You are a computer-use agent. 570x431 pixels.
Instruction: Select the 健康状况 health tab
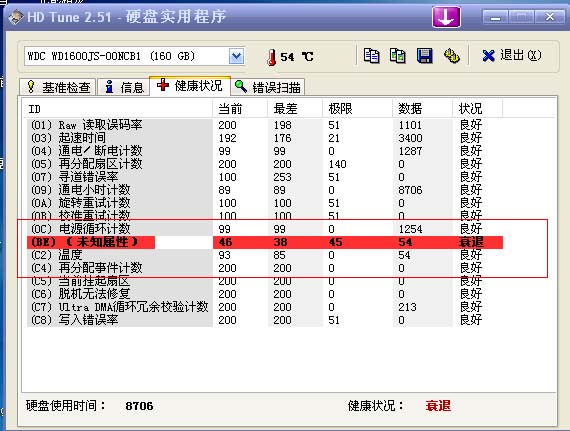point(190,86)
